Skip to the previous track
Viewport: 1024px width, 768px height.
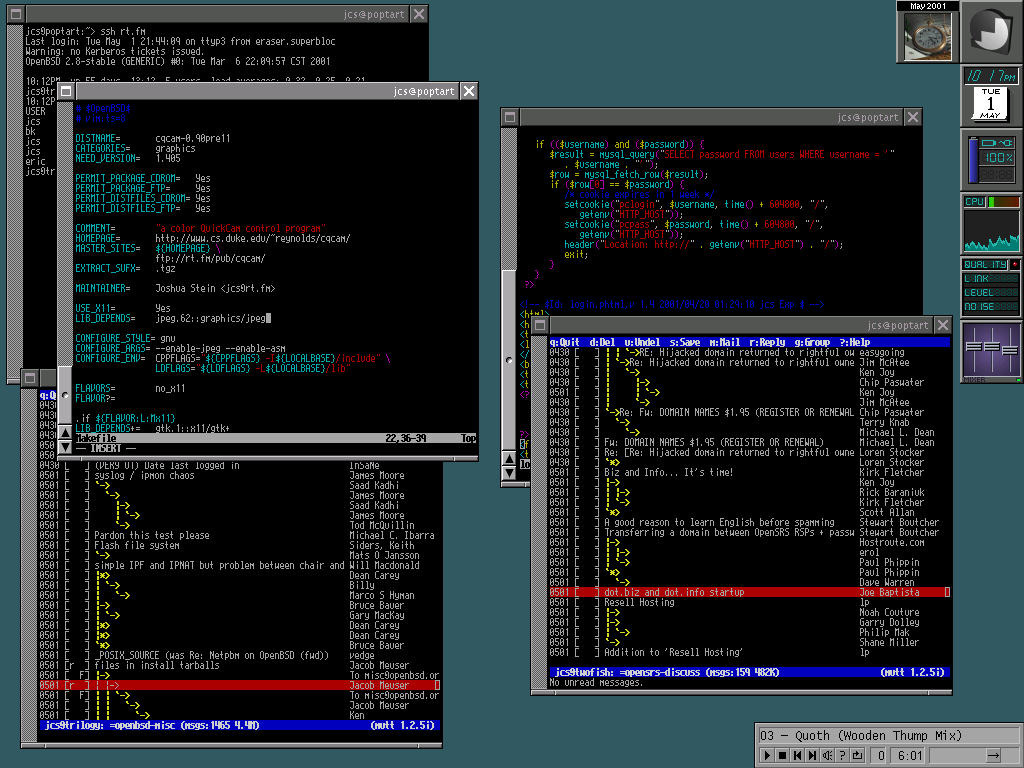797,755
